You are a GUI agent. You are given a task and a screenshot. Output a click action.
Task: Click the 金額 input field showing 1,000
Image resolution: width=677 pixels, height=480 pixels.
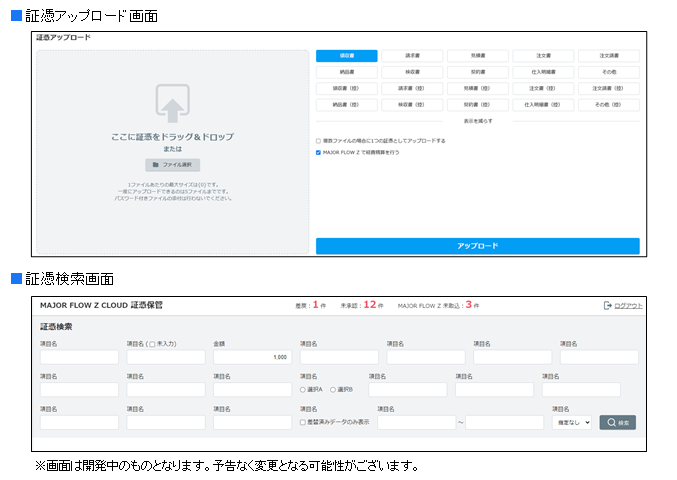pos(252,357)
